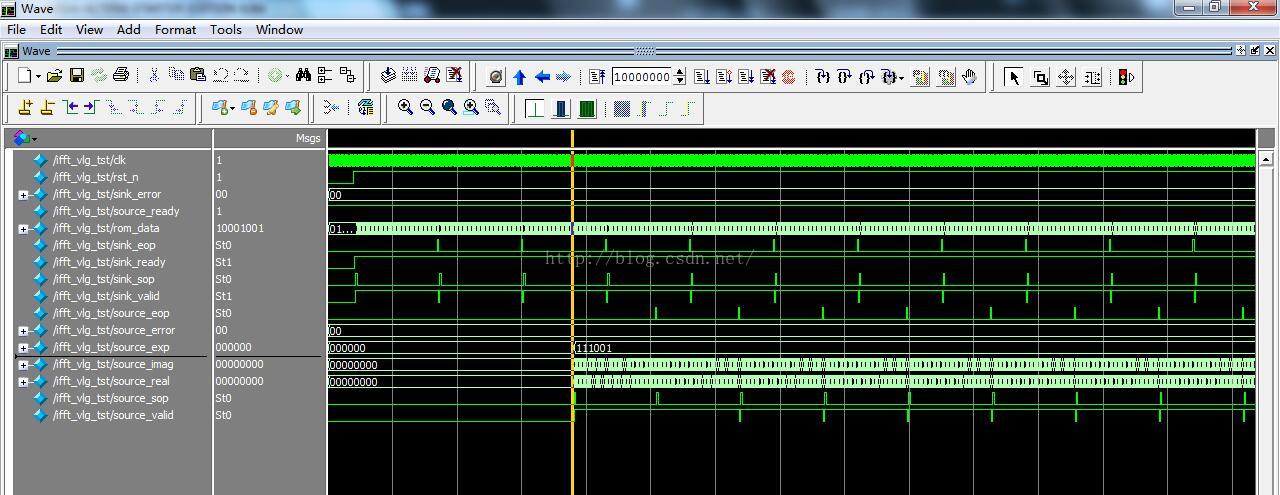
Task: Open a file with the folder icon
Action: click(54, 76)
